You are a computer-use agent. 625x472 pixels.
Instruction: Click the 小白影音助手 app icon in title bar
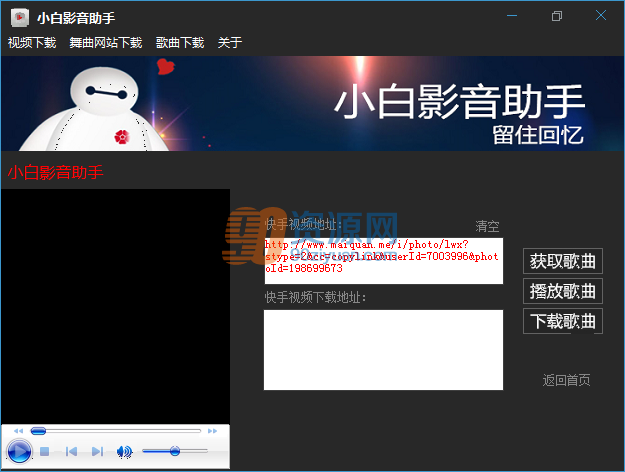(x=20, y=18)
